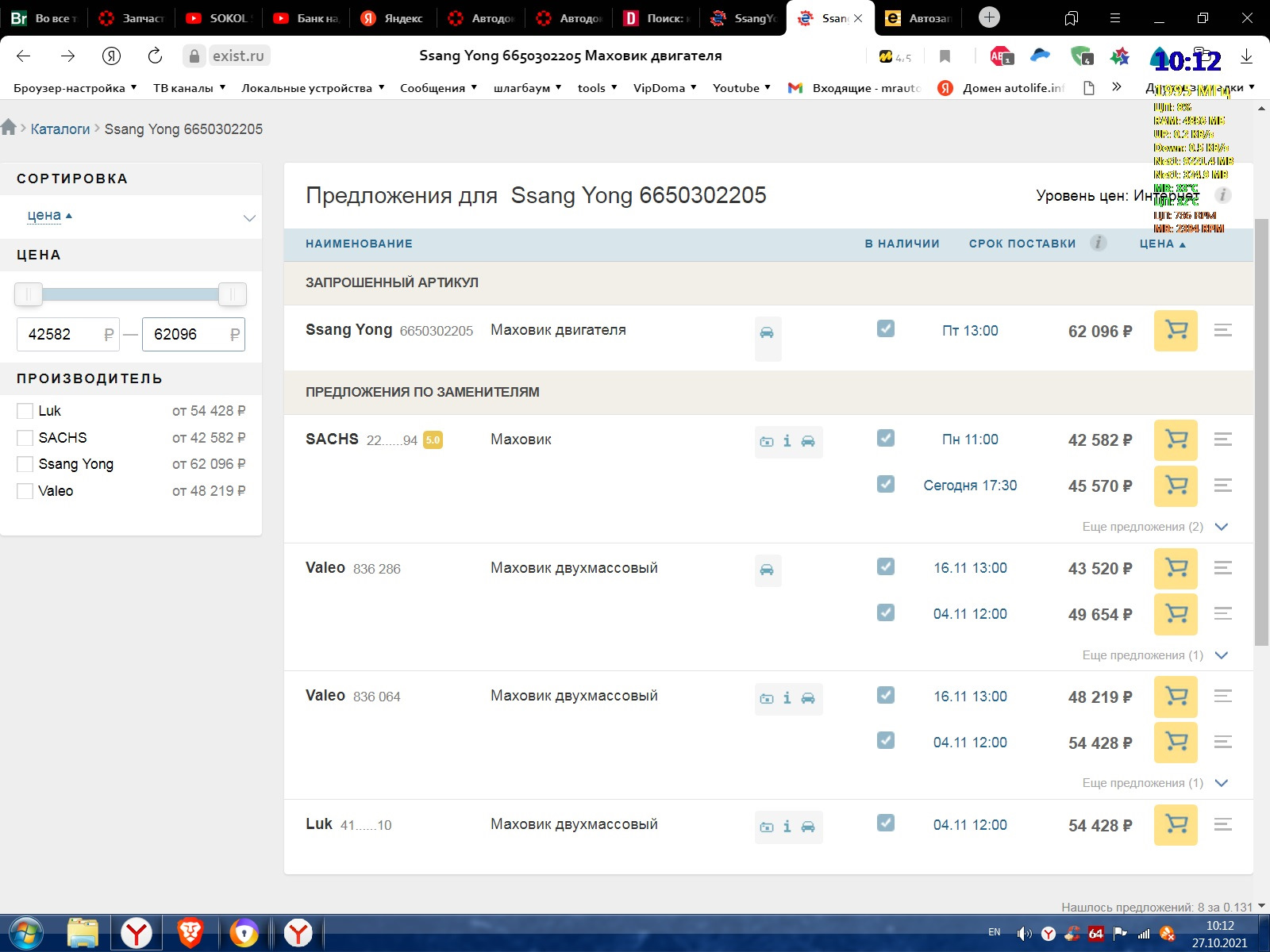Check the Luk manufacturer filter

point(25,411)
